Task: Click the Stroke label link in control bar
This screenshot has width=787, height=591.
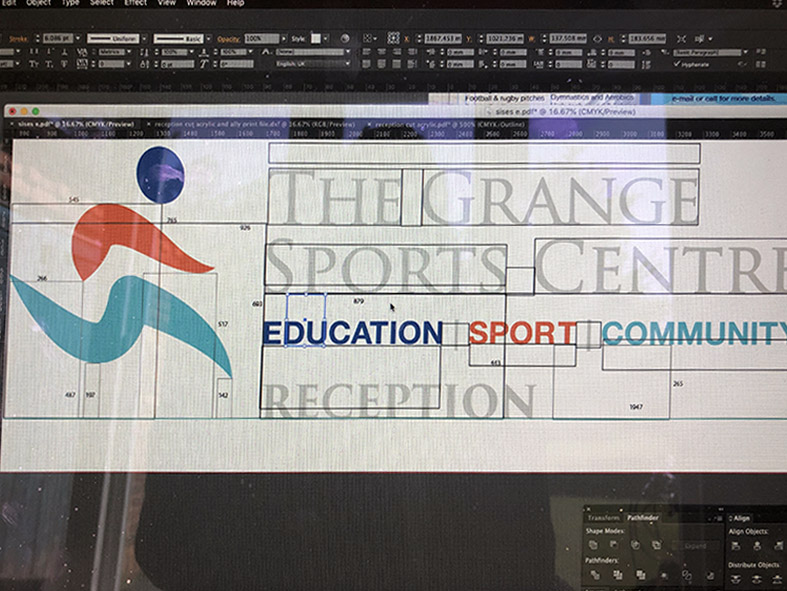Action: pos(19,39)
